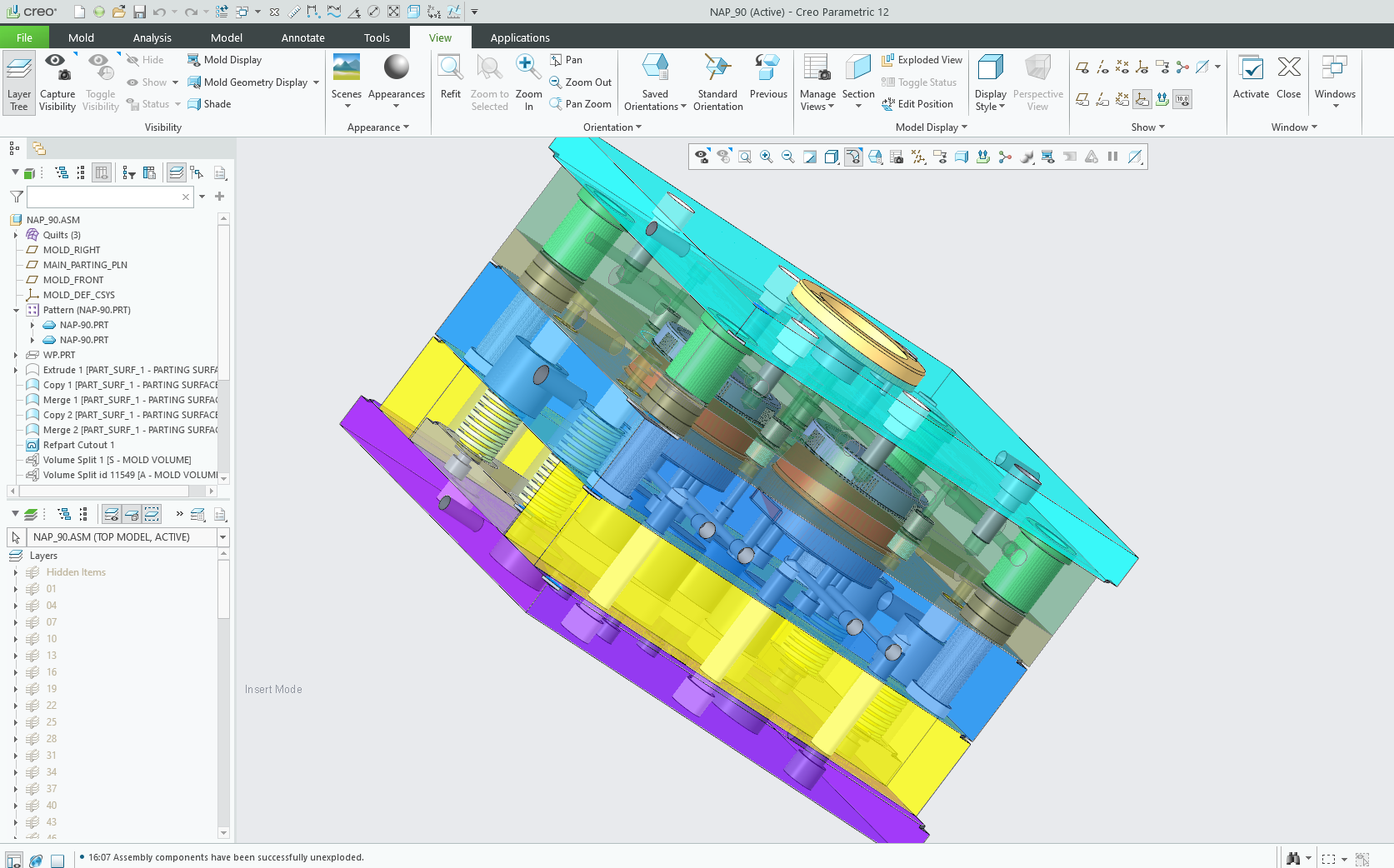1394x868 pixels.
Task: Toggle Exploded View on
Action: (x=922, y=60)
